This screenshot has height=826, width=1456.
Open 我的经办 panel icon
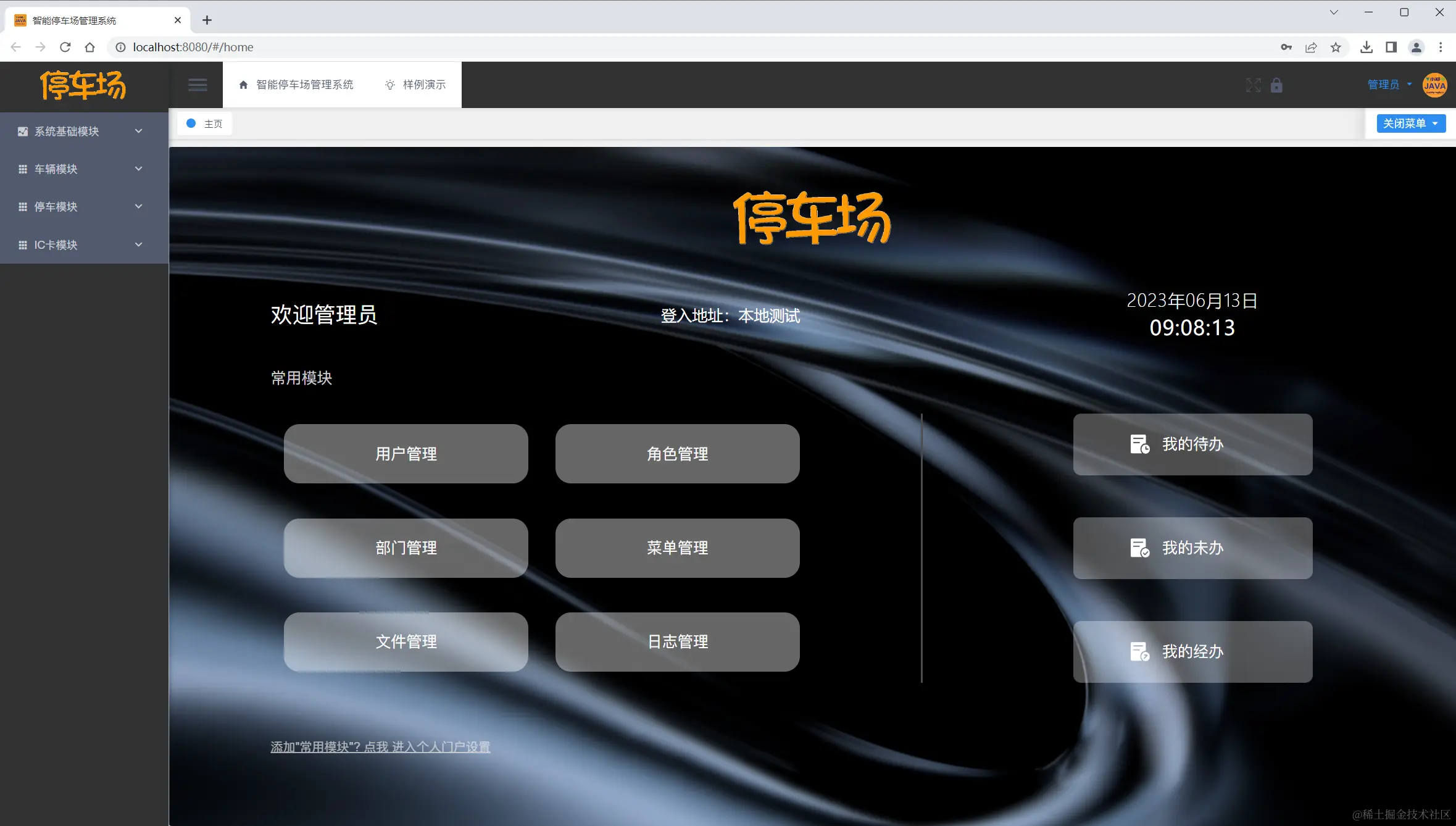click(1141, 651)
